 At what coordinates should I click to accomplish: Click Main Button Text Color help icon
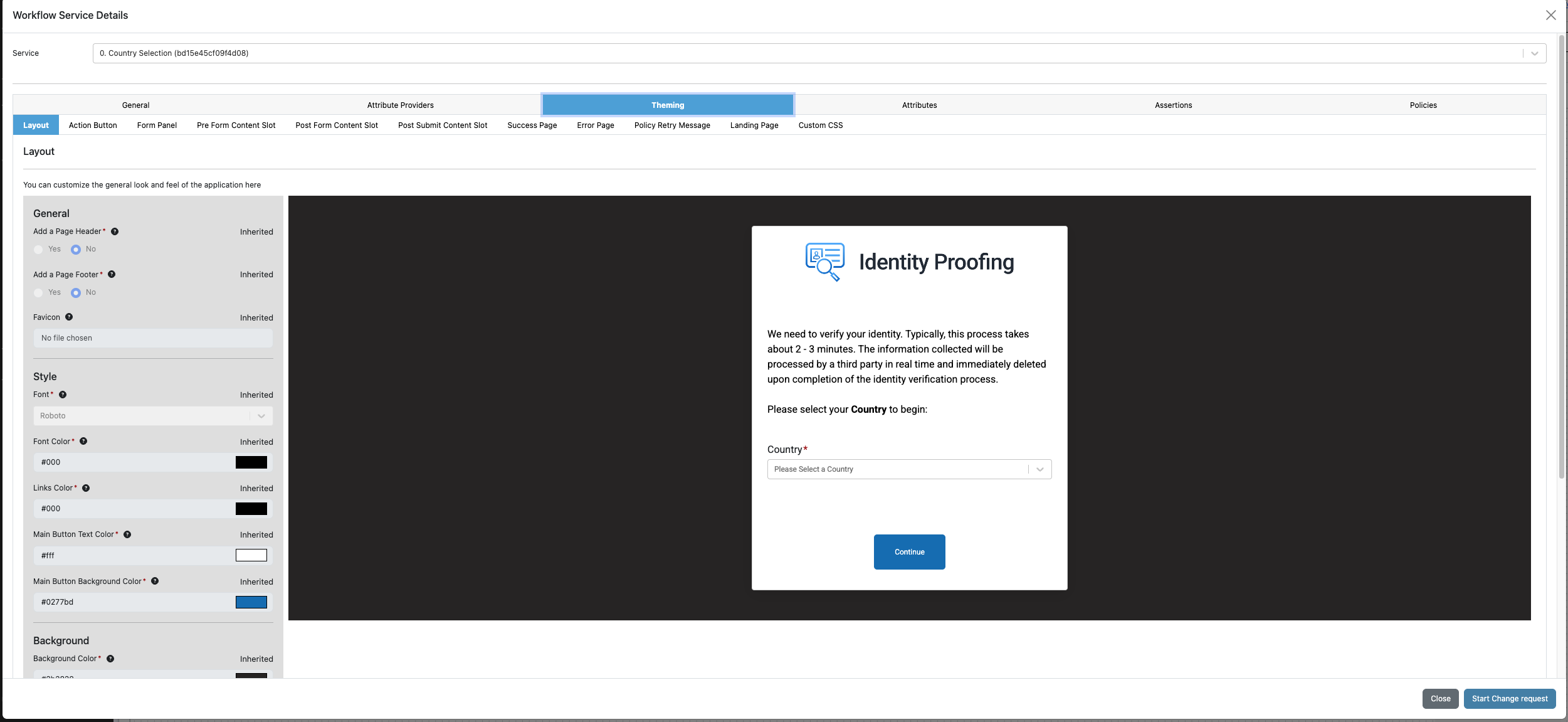(127, 534)
